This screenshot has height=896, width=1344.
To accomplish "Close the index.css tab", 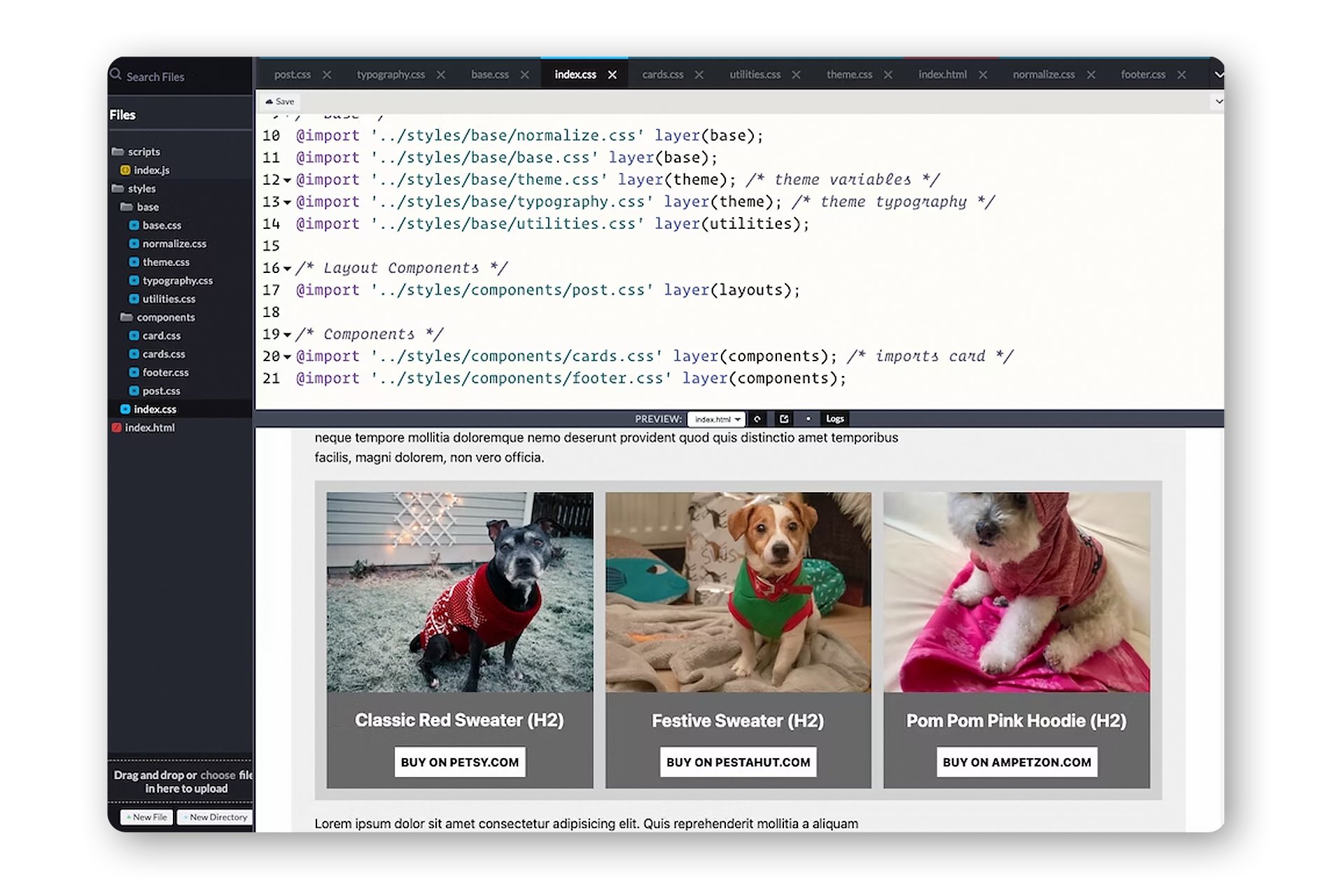I will (x=612, y=75).
